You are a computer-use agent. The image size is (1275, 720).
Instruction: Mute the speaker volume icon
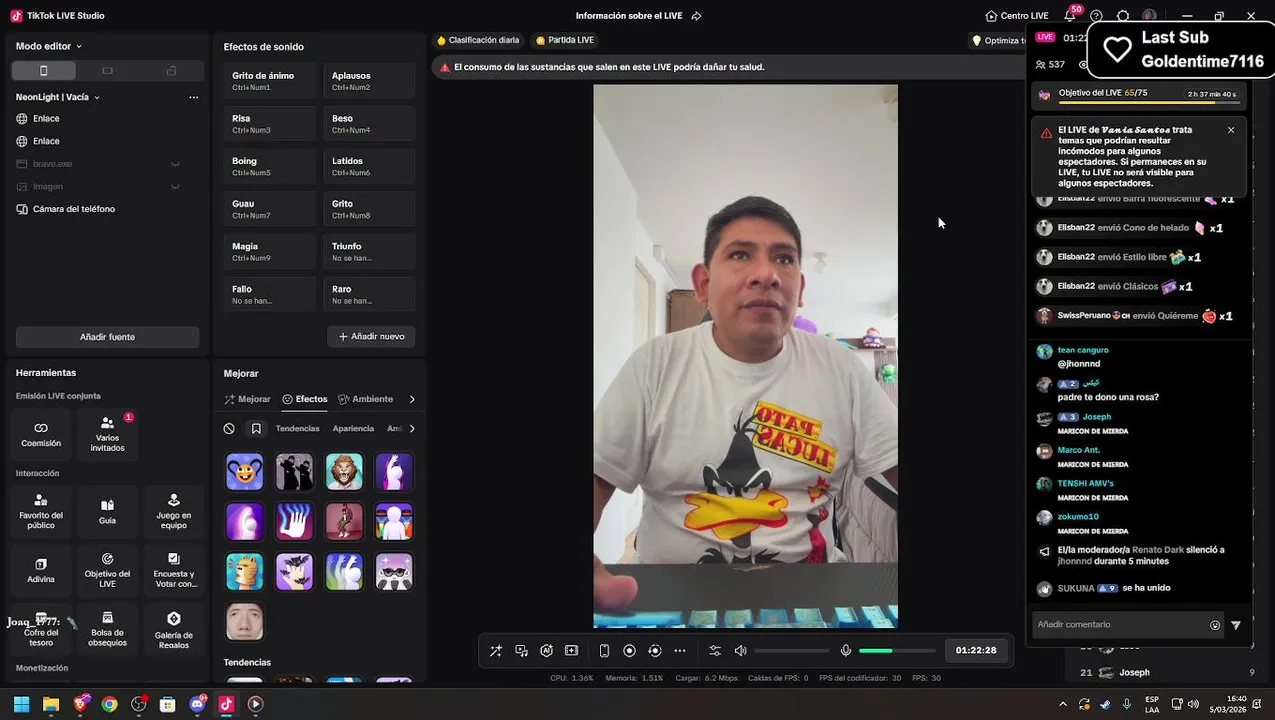(x=740, y=650)
